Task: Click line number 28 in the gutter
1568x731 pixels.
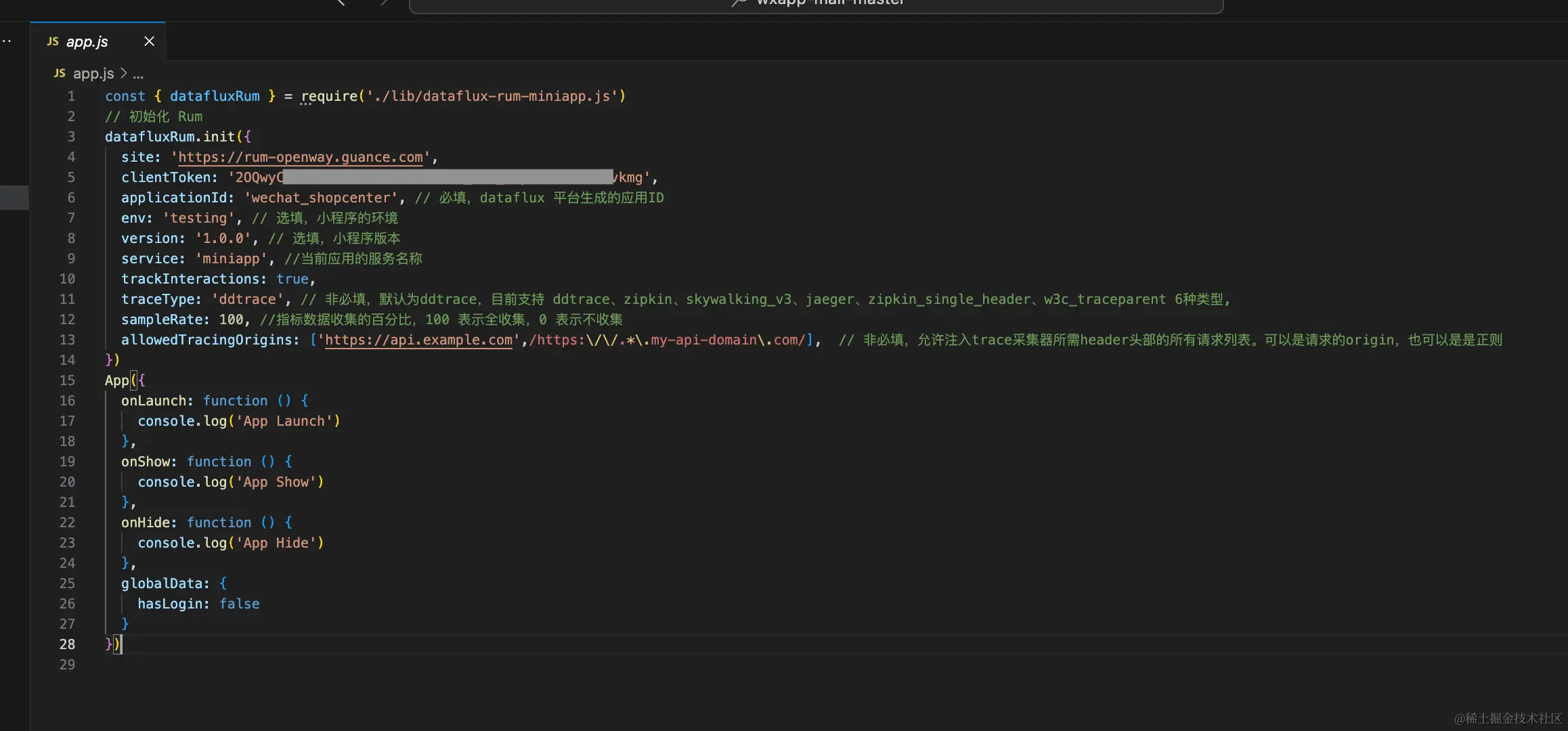Action: [x=67, y=644]
